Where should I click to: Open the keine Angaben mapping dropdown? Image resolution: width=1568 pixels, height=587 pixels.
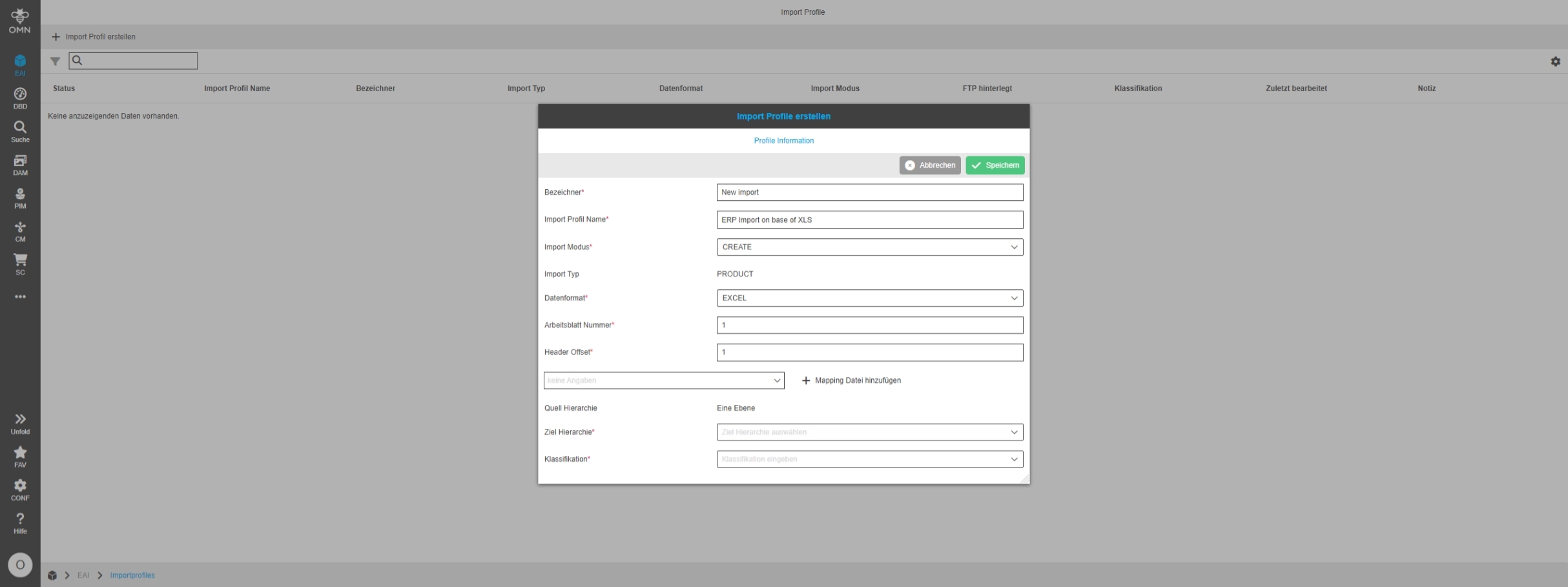click(x=664, y=380)
